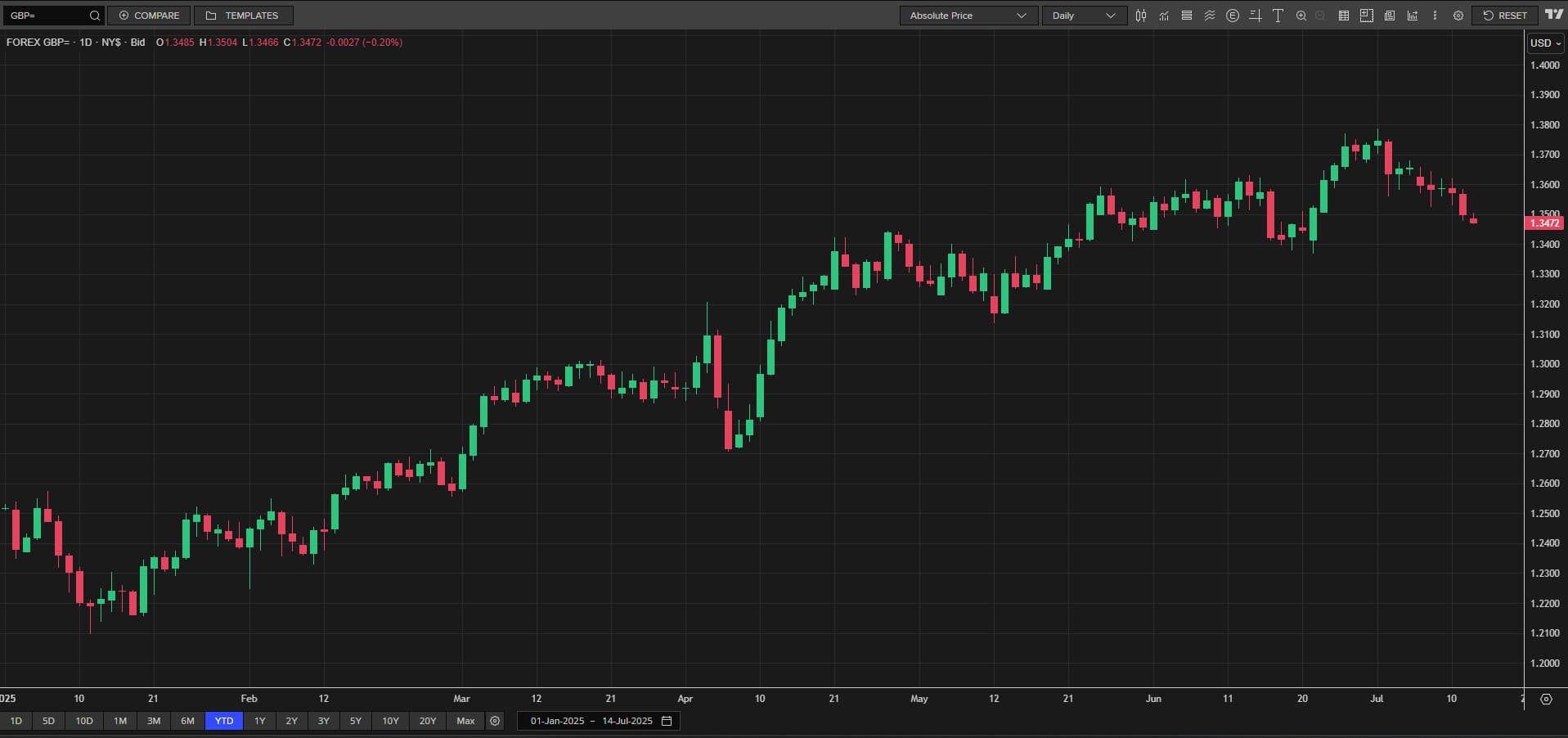The image size is (1568, 738).
Task: Select the 3Y time range
Action: 324,721
